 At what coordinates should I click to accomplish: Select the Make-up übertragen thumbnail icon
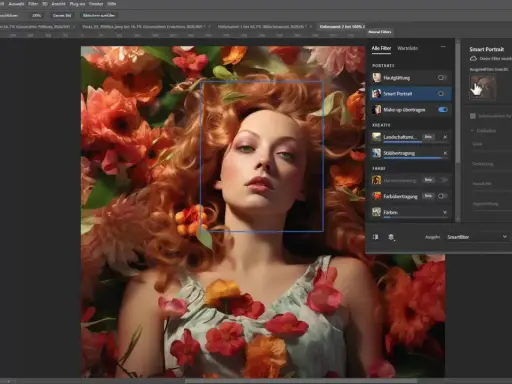pos(377,110)
